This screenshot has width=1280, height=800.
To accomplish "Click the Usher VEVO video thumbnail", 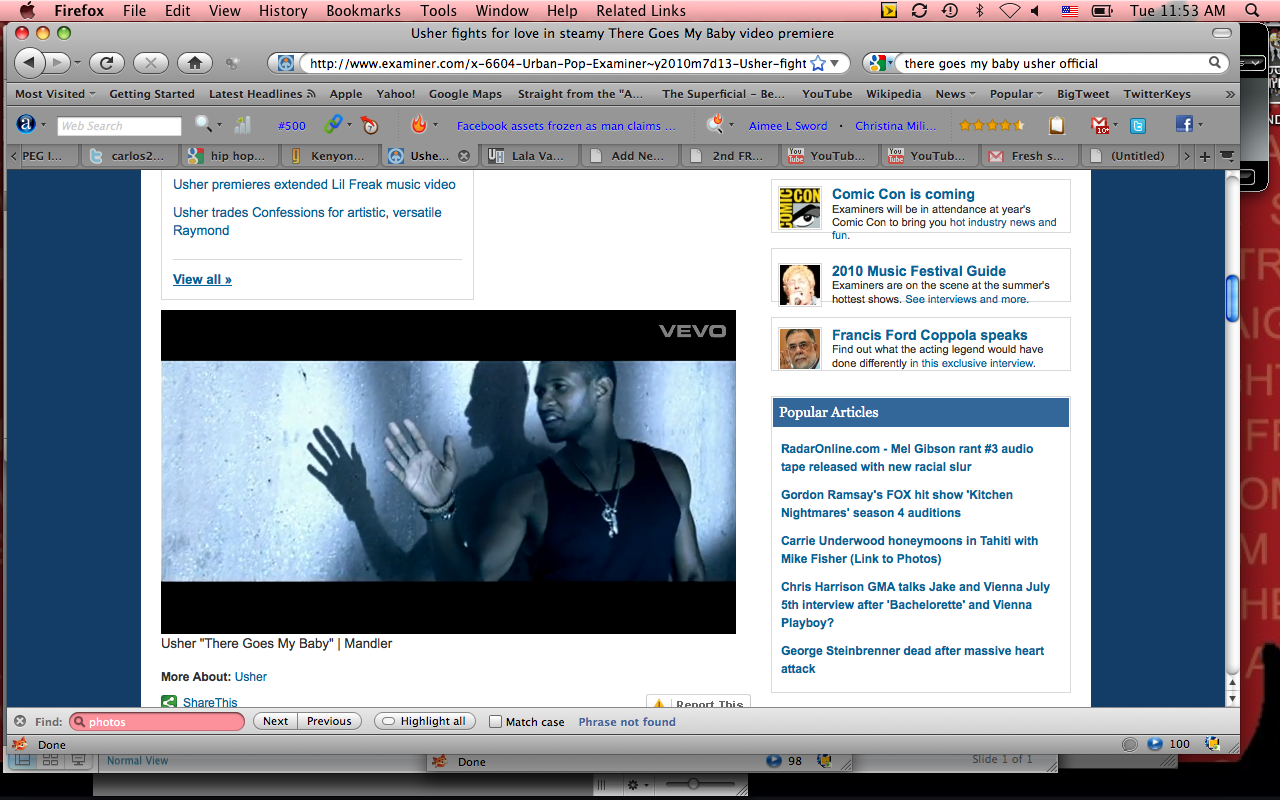I will coord(448,471).
